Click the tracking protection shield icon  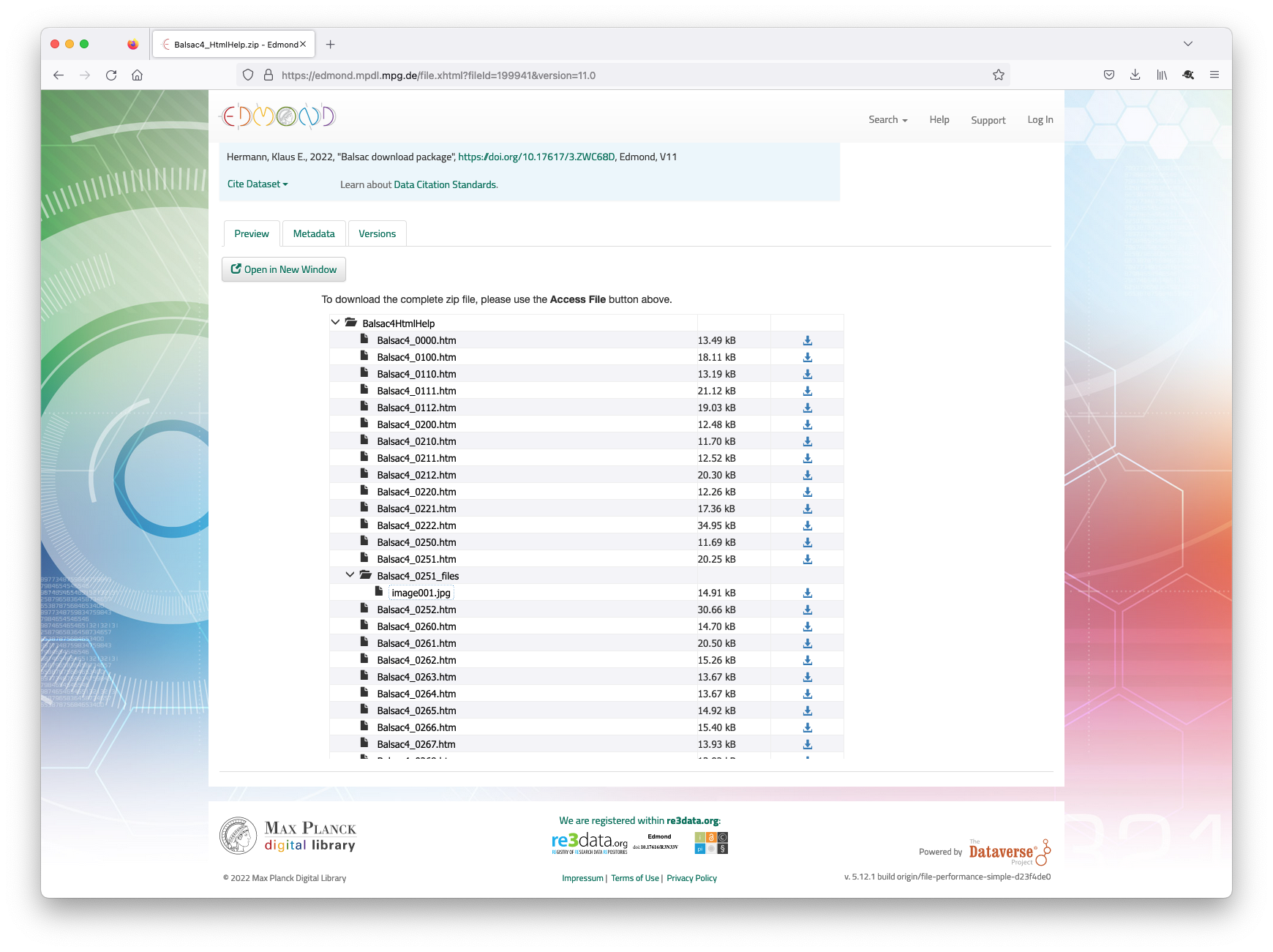[x=248, y=75]
